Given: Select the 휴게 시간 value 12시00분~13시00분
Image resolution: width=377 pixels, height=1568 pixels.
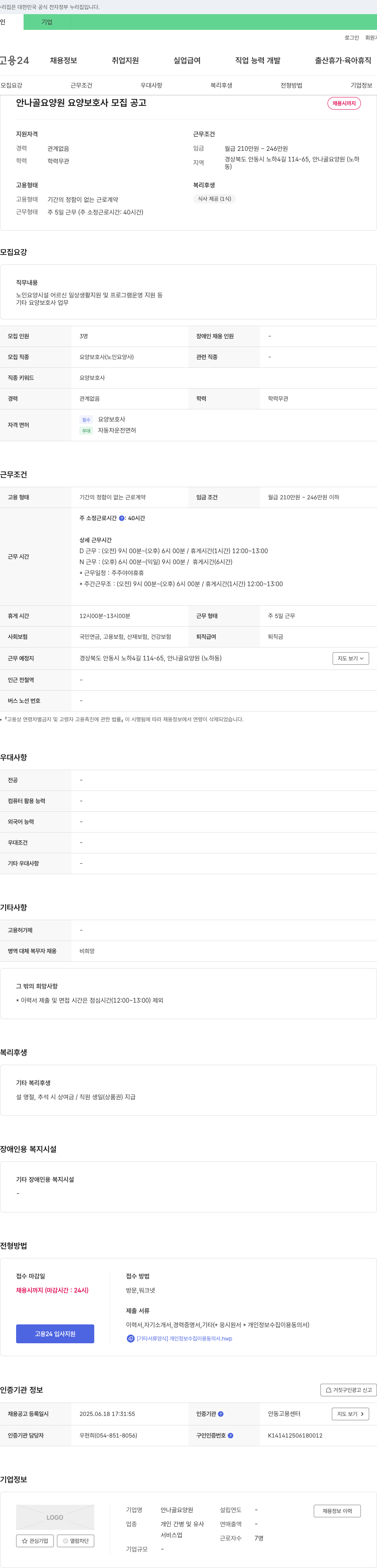Looking at the screenshot, I should [x=104, y=616].
